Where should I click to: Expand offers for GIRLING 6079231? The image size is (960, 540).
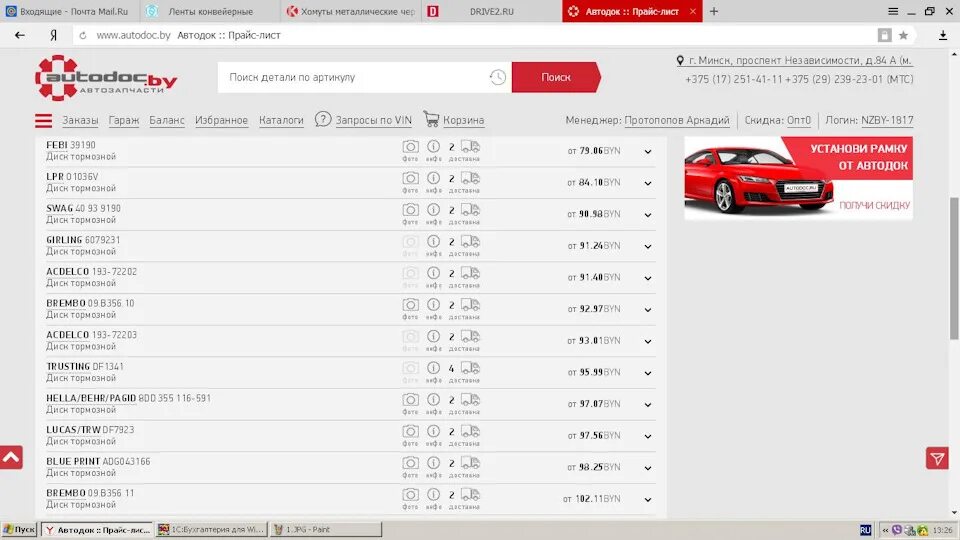(x=648, y=246)
